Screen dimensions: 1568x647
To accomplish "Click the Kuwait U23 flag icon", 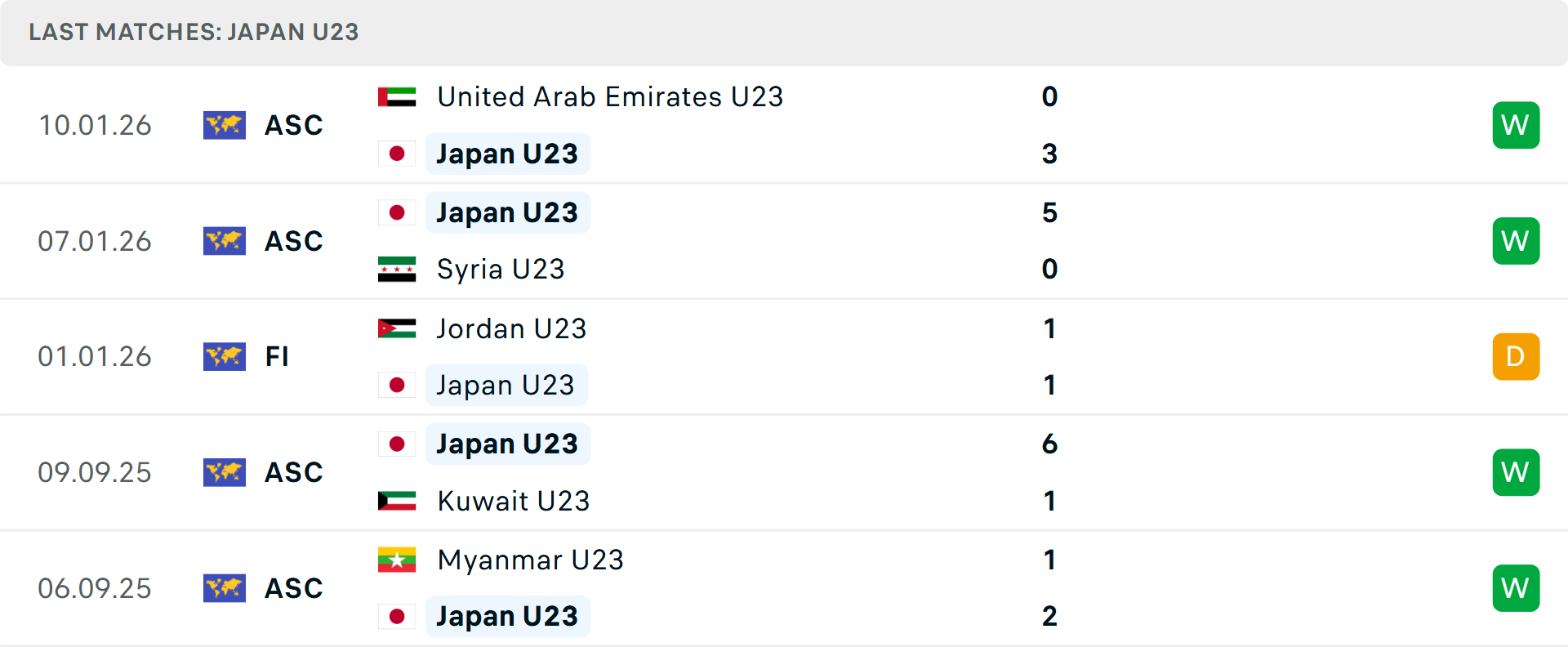I will point(397,501).
